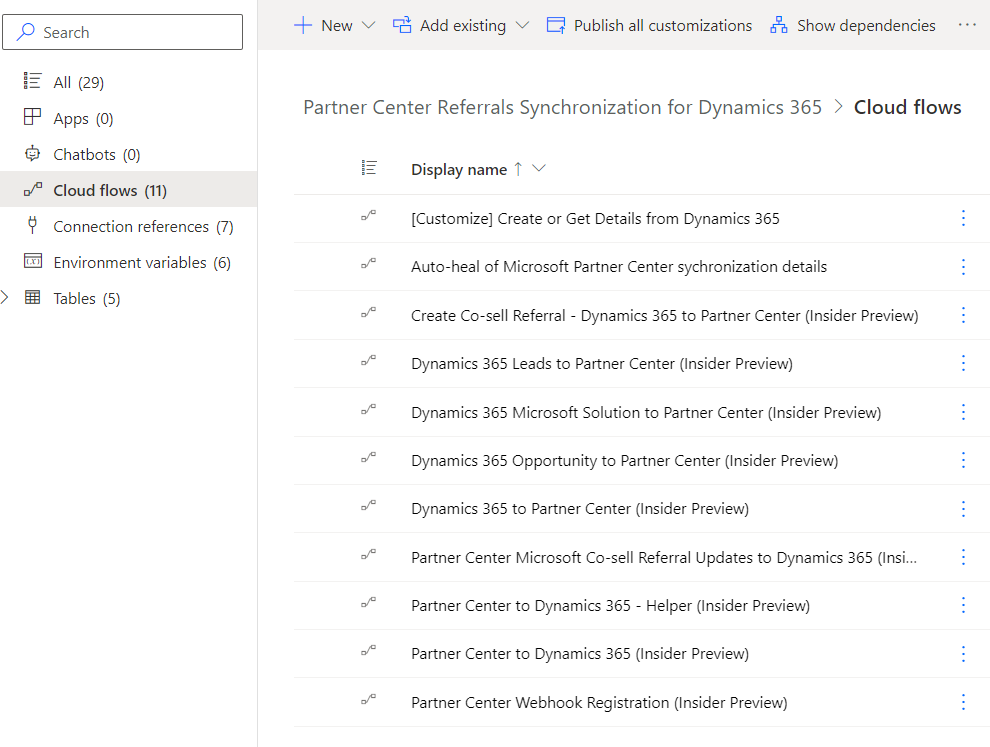Viewport: 990px width, 747px height.
Task: Open the Chatbots section
Action: tap(85, 155)
